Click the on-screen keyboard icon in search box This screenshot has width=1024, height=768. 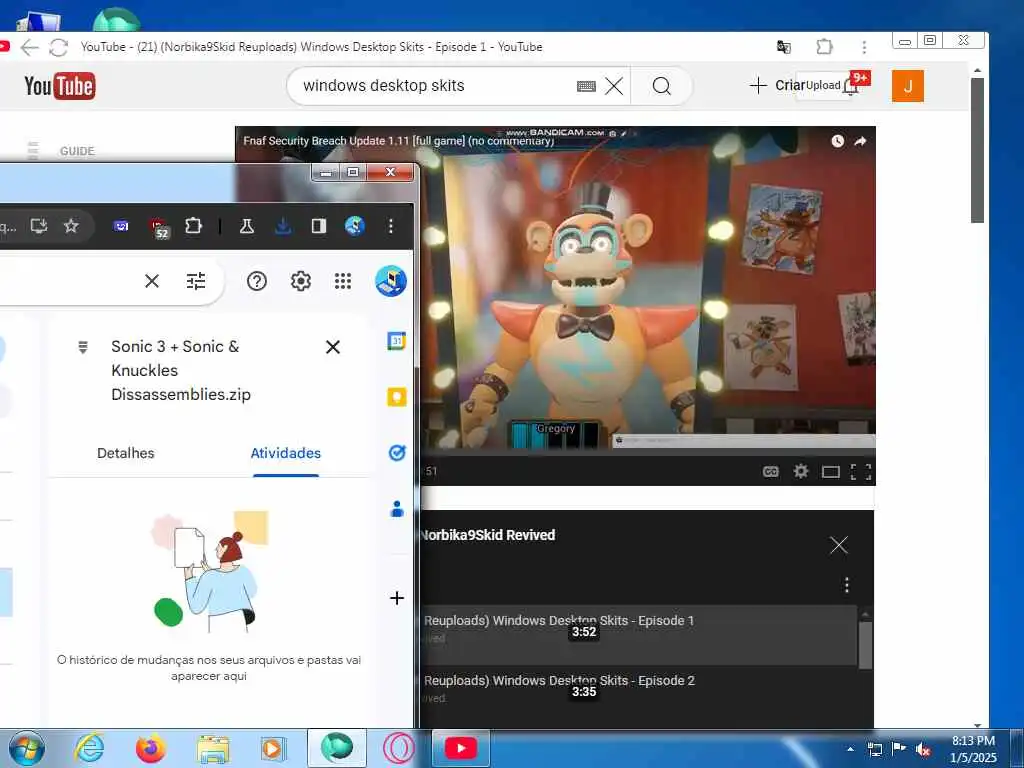pyautogui.click(x=586, y=86)
